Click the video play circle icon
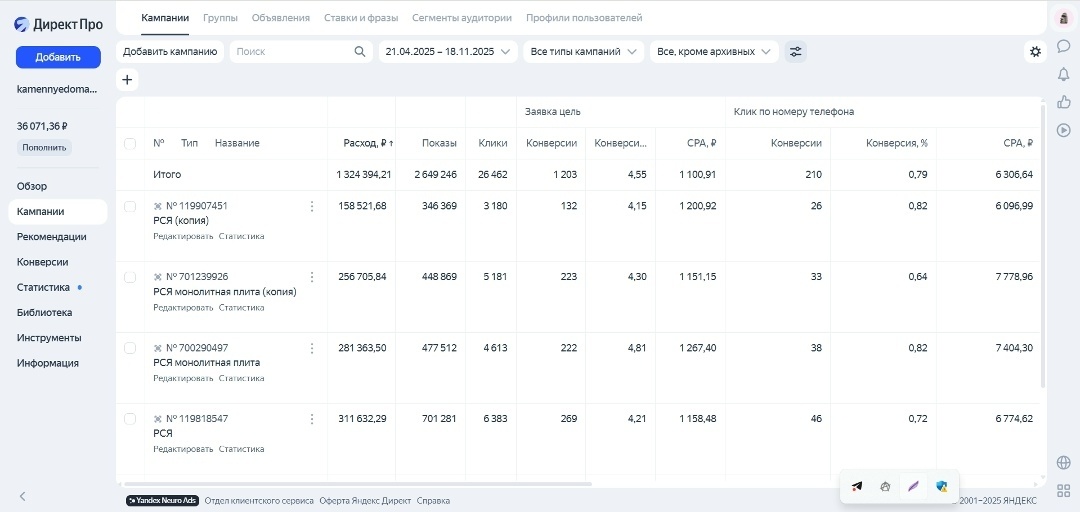This screenshot has width=1080, height=512. point(1063,130)
